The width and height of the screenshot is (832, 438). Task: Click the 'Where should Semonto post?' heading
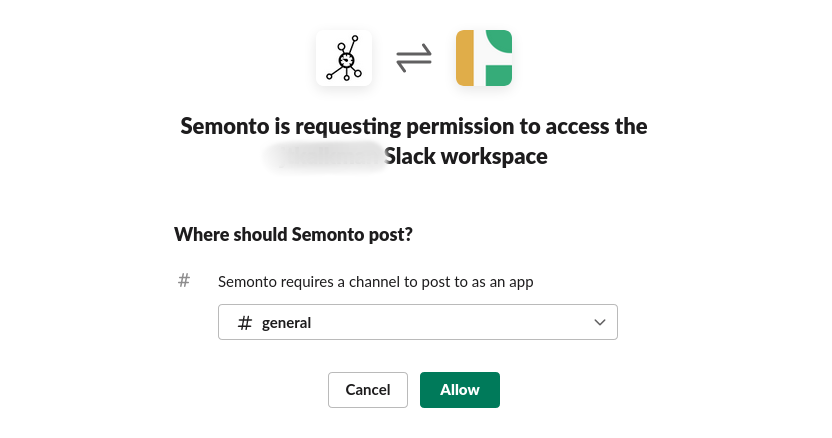click(x=293, y=235)
